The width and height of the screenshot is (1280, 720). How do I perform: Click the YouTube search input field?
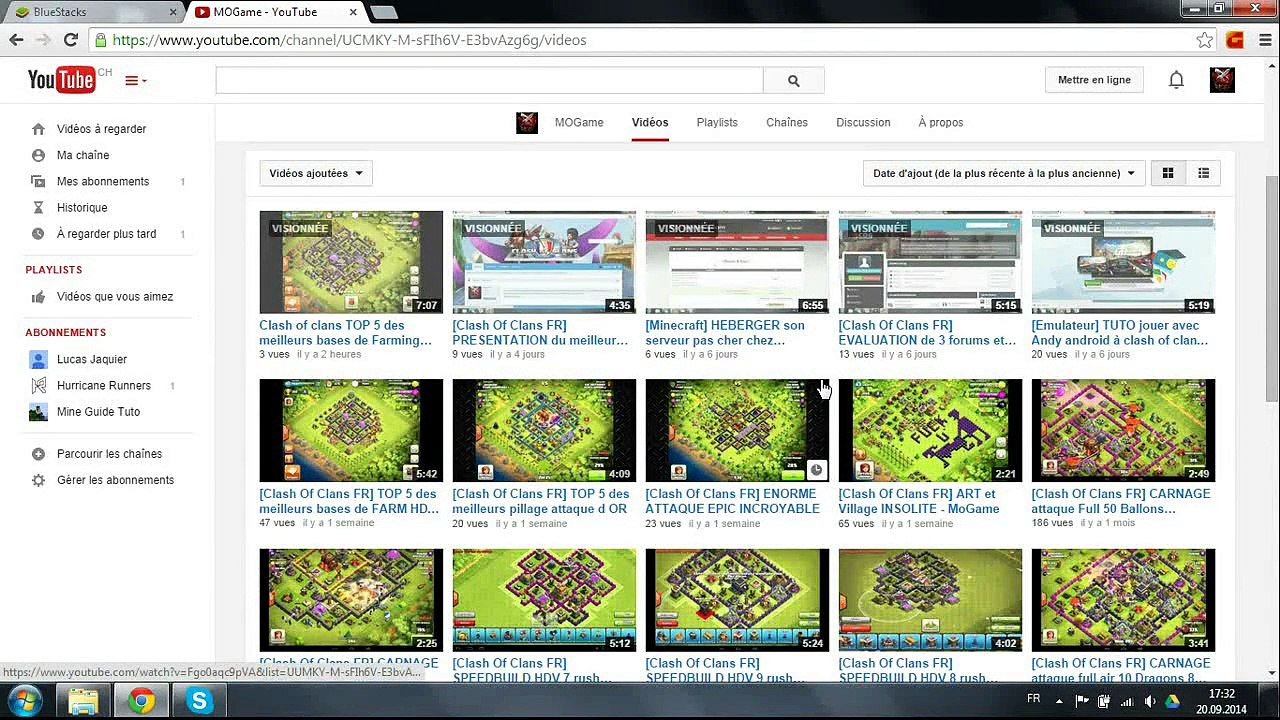(x=489, y=81)
